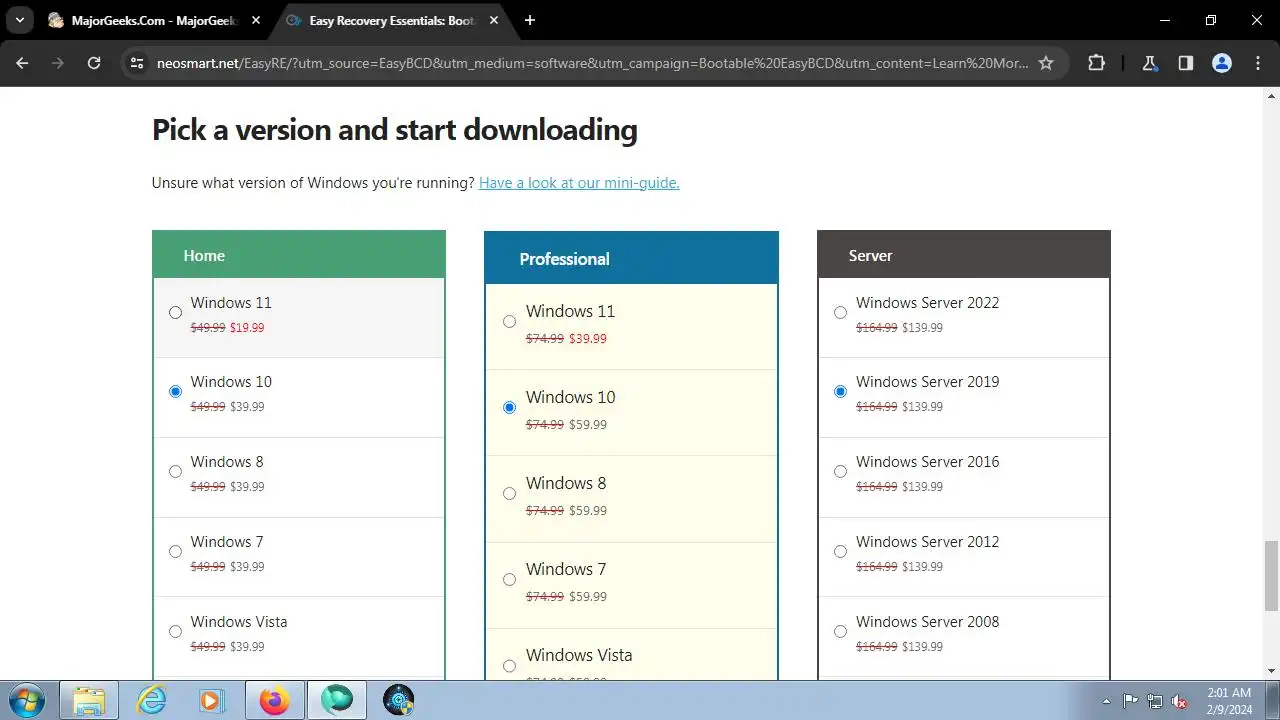
Task: Open a new browser tab
Action: pos(530,20)
